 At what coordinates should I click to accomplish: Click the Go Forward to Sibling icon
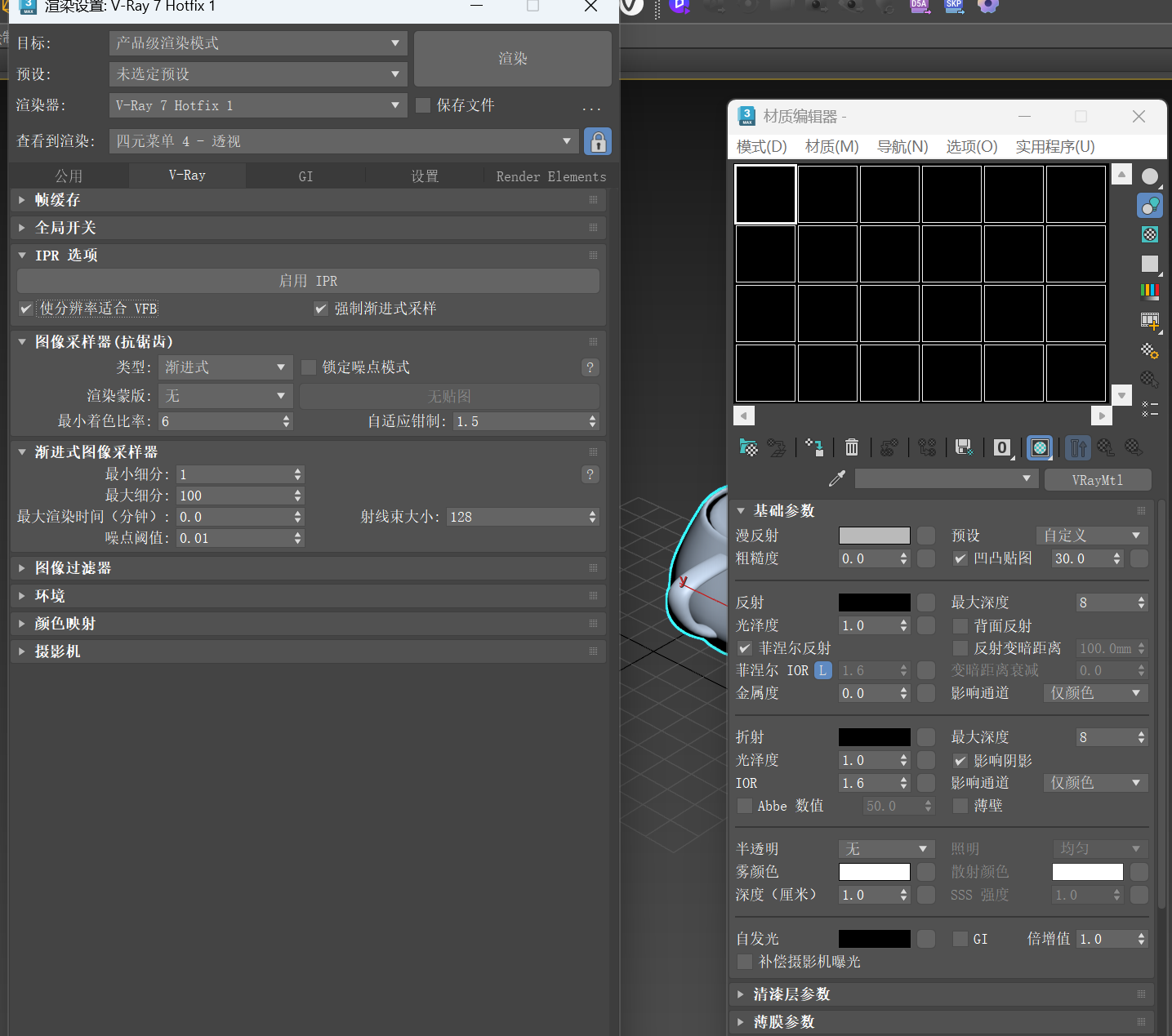coord(1134,447)
